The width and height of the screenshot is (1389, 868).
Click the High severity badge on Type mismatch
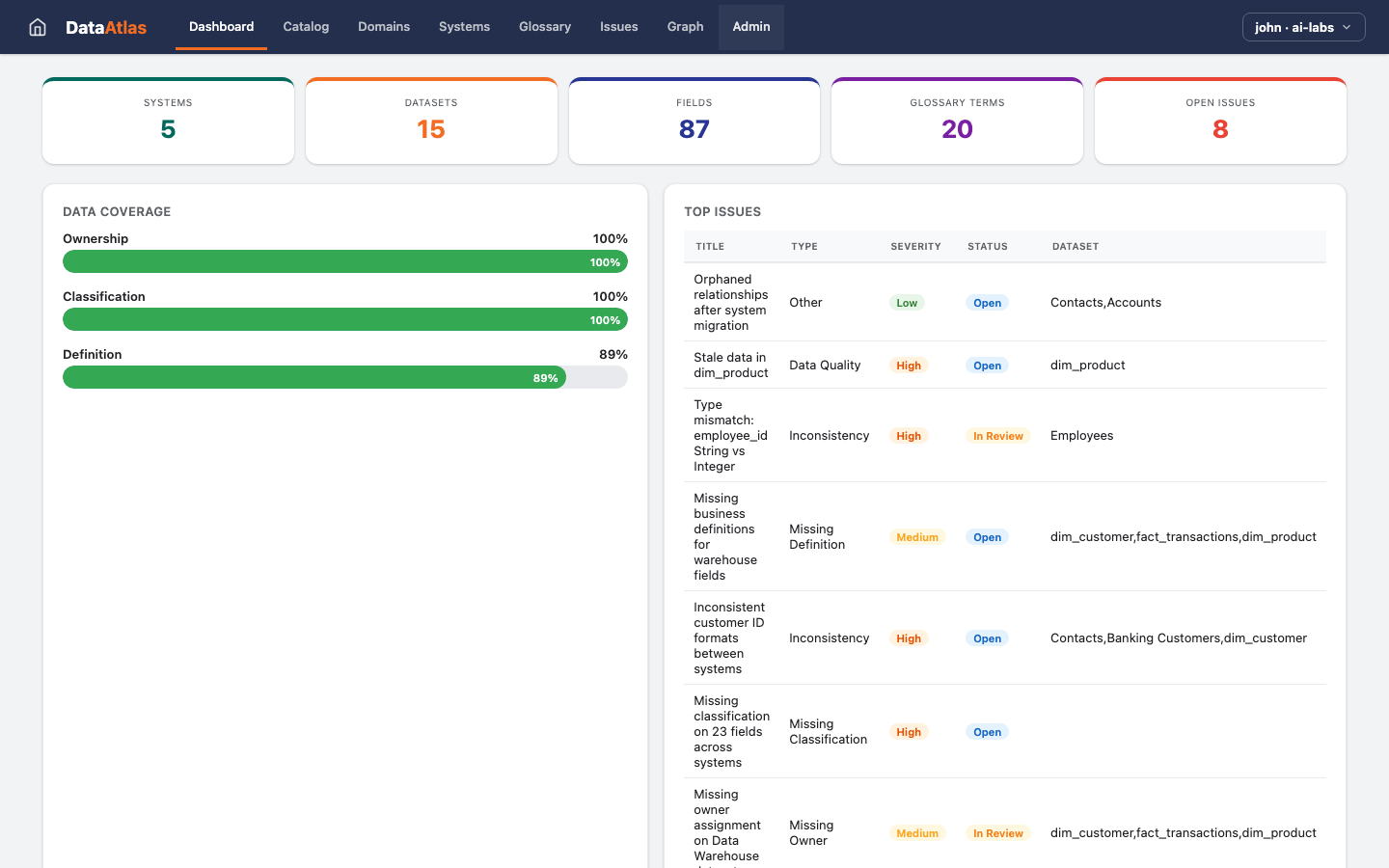pyautogui.click(x=908, y=435)
